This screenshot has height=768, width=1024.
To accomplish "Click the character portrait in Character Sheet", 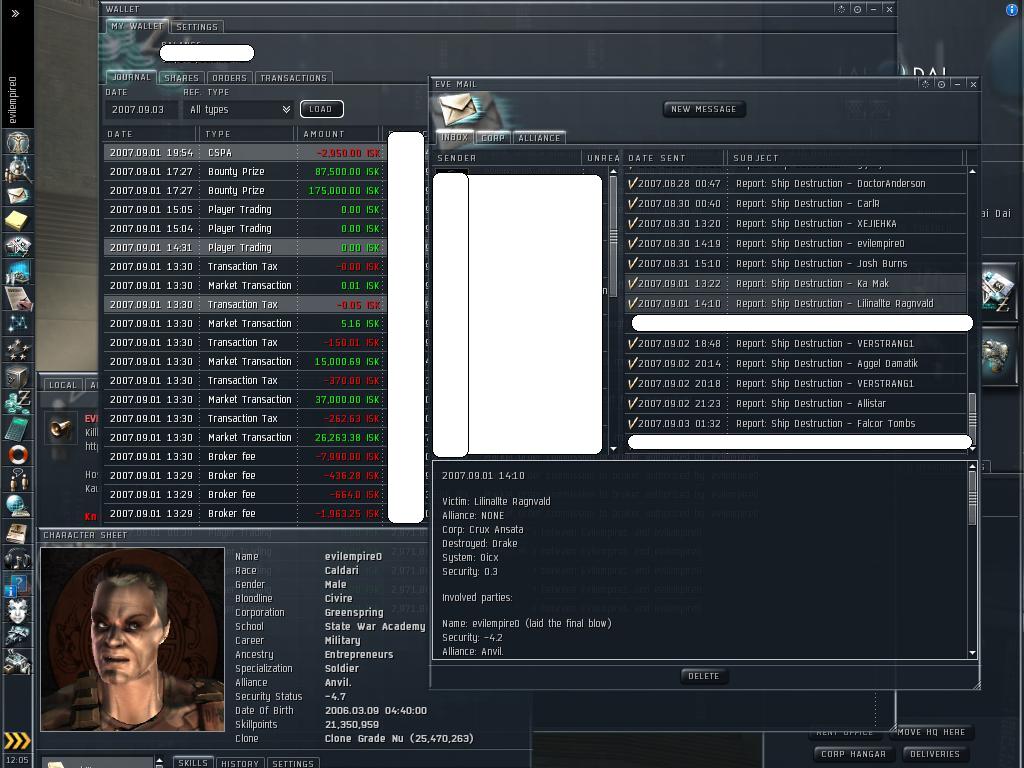I will click(x=133, y=639).
